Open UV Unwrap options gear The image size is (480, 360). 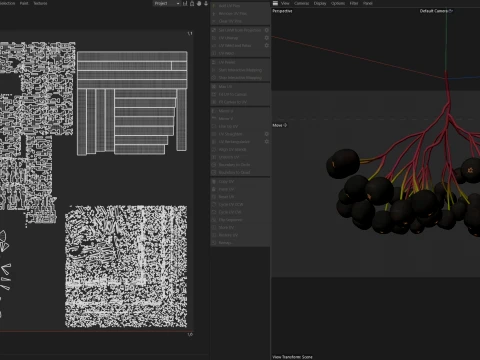tap(266, 38)
